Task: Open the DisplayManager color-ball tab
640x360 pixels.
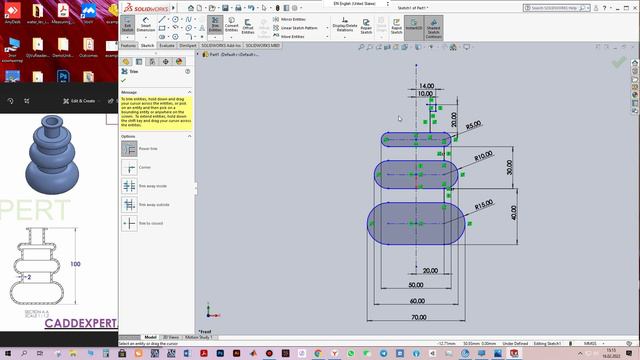Action: click(x=179, y=62)
